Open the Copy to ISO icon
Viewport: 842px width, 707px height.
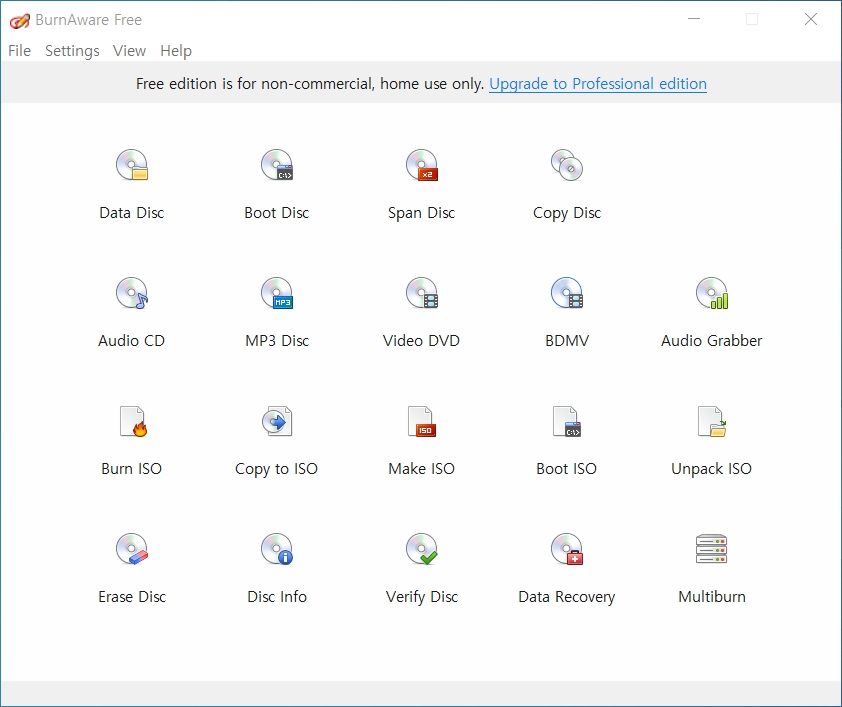(277, 421)
